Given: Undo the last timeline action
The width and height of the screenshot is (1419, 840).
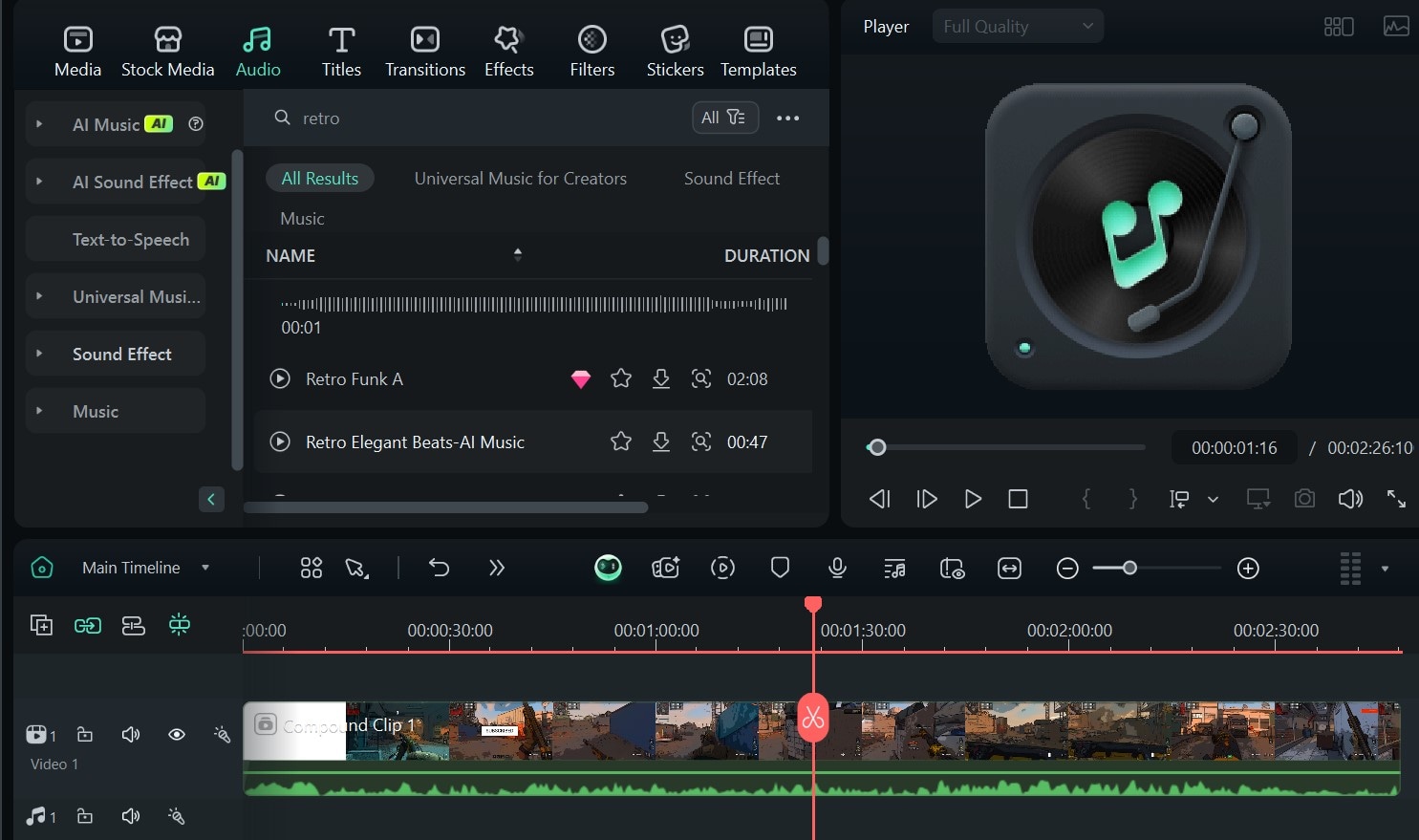Looking at the screenshot, I should (x=439, y=568).
